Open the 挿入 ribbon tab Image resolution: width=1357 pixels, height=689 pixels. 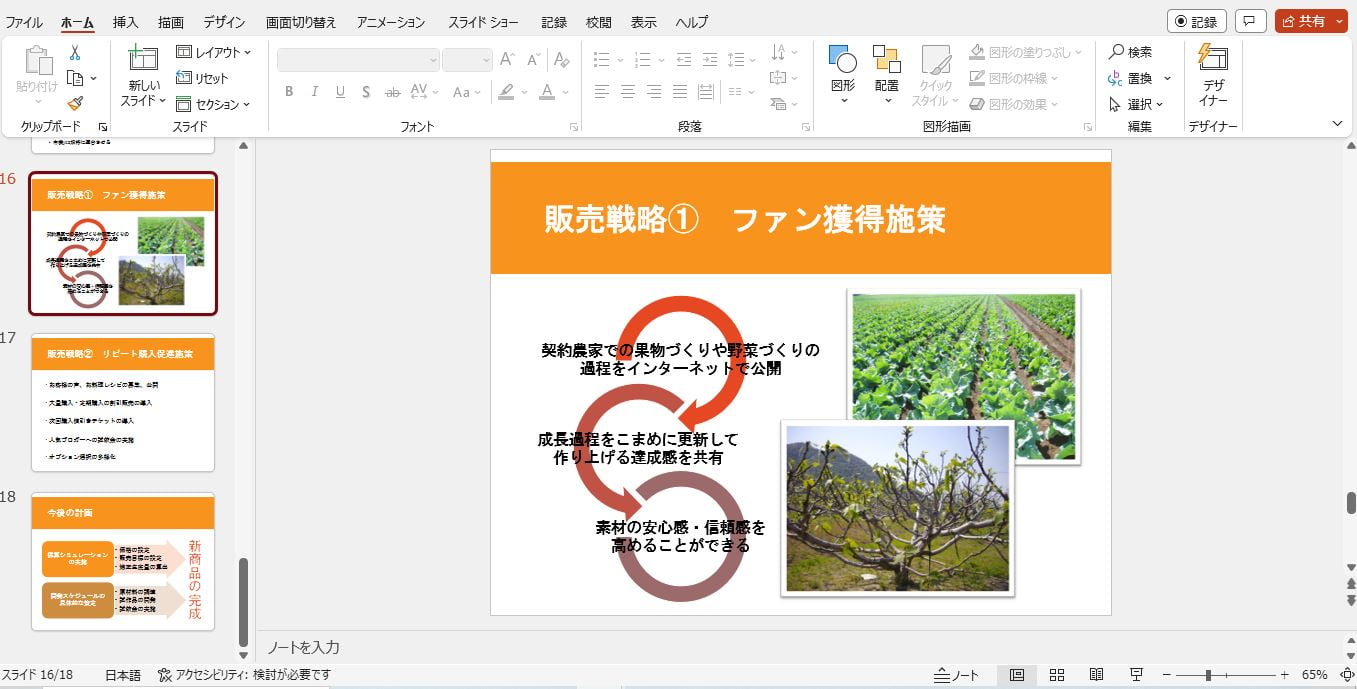(x=125, y=22)
